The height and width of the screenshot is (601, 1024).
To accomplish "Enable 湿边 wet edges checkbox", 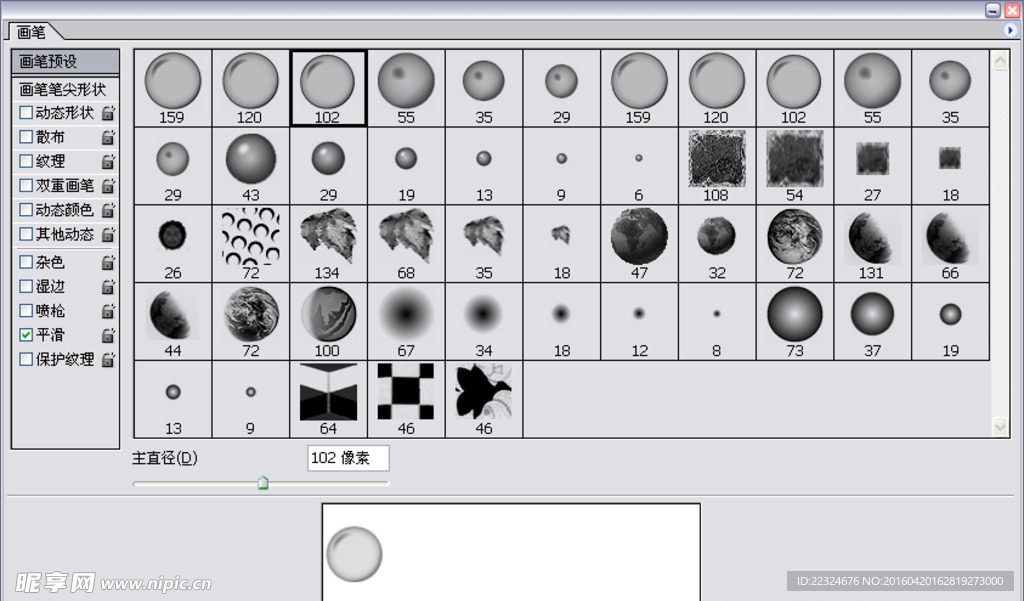I will [x=26, y=286].
